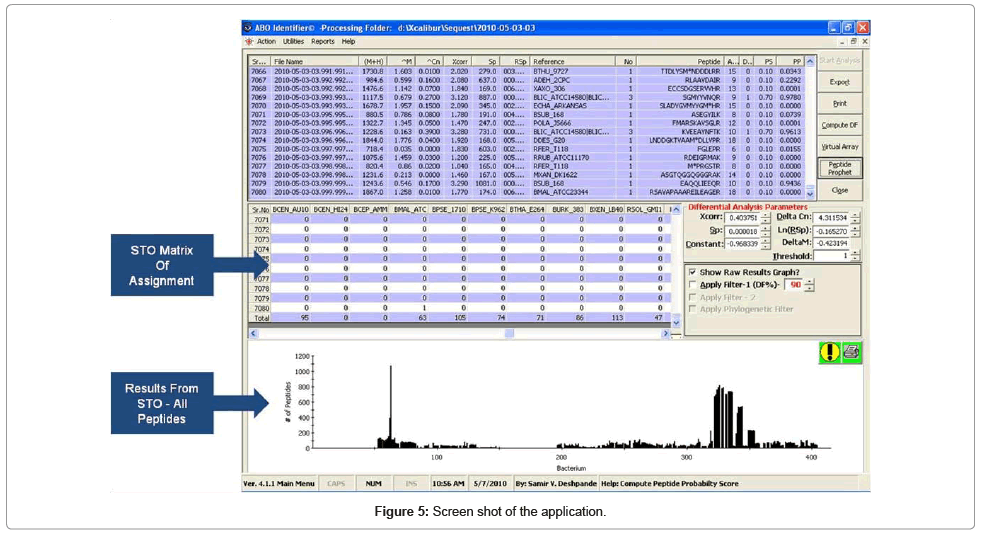
Task: Click the Apply Filter - 2 checkbox
Action: [693, 297]
